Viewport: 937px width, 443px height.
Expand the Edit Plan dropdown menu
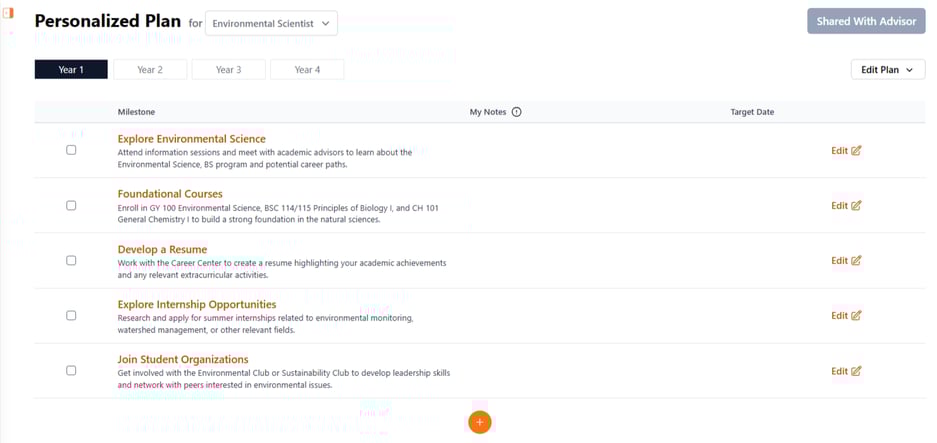click(887, 70)
